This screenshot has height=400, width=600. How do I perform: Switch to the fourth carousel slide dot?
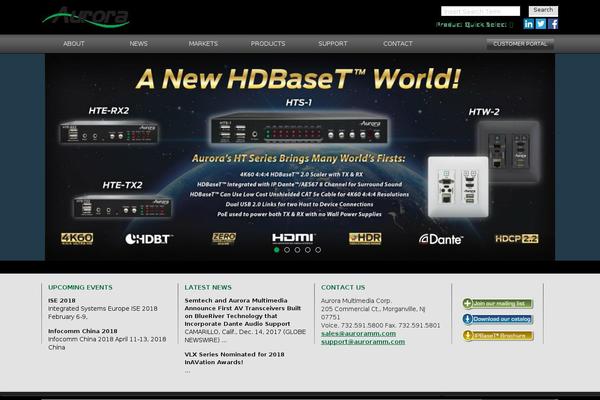(308, 250)
